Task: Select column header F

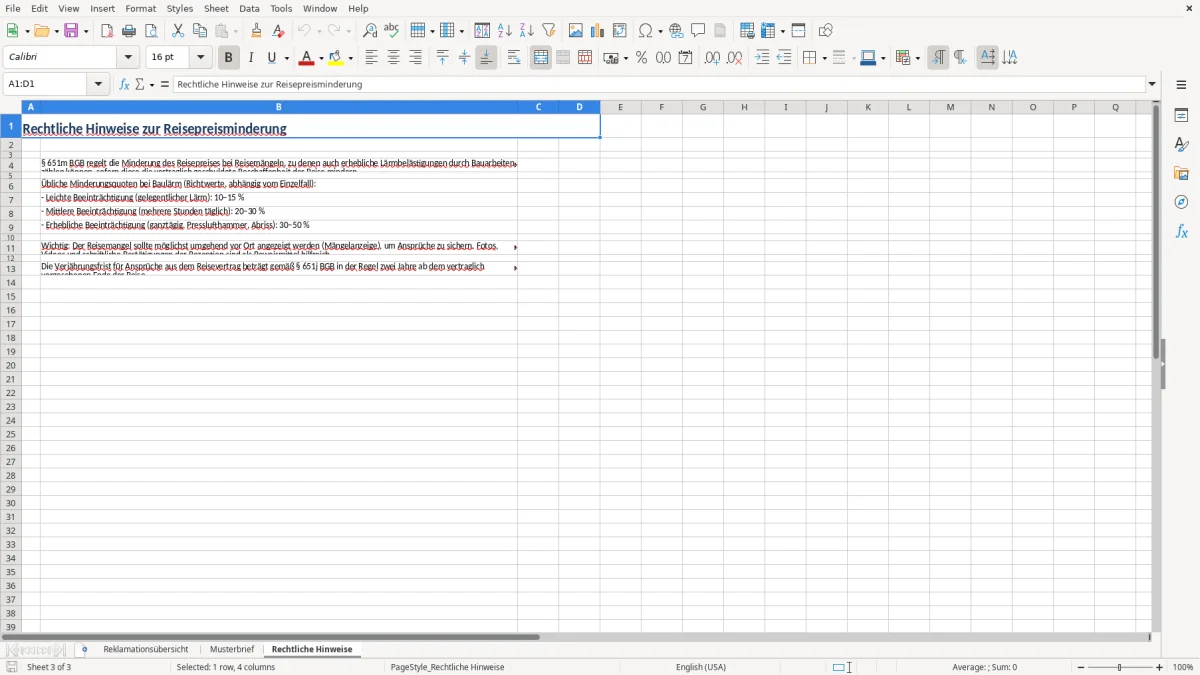Action: click(661, 107)
